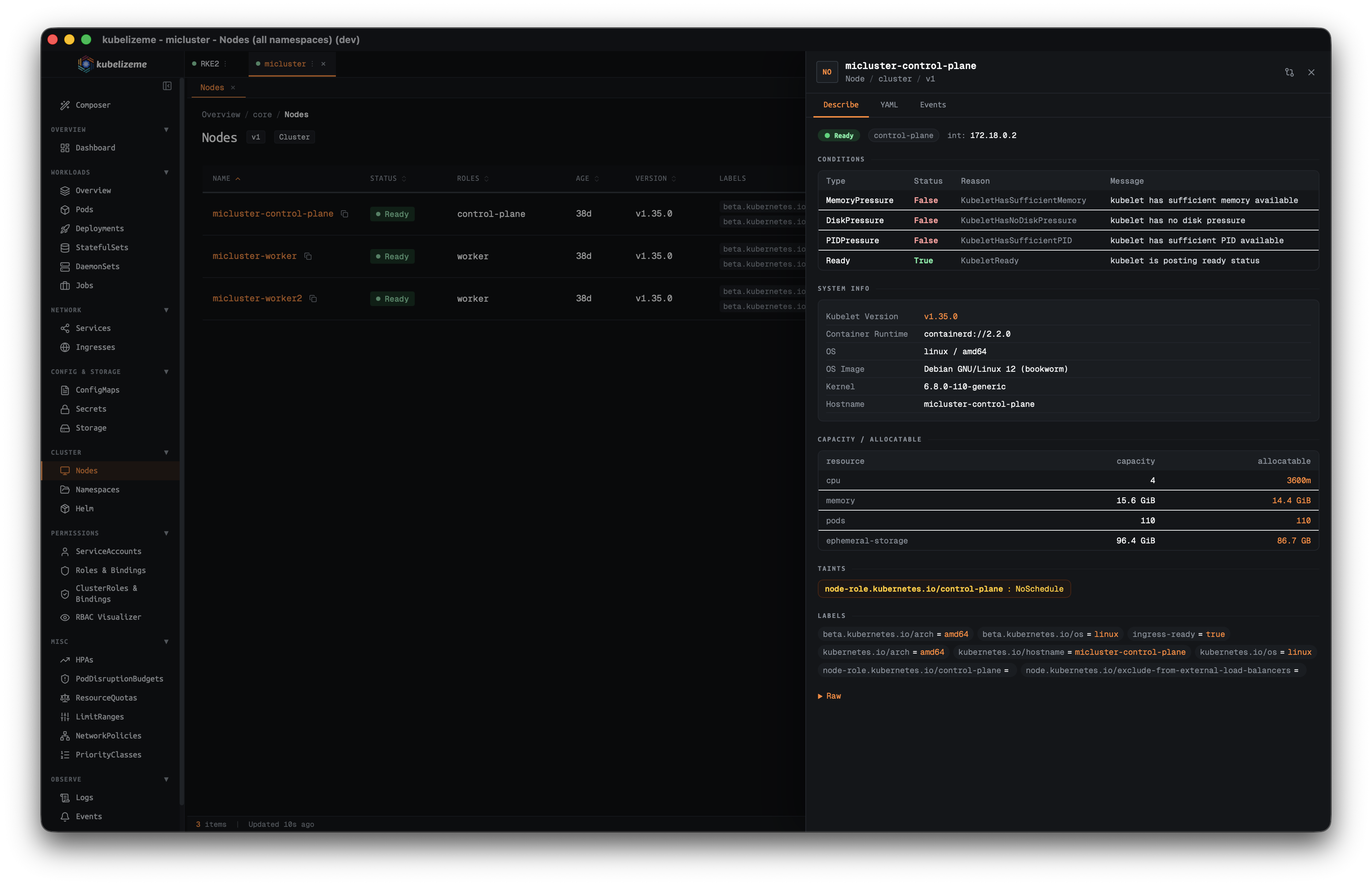Copy the micluster-worker node name

308,256
